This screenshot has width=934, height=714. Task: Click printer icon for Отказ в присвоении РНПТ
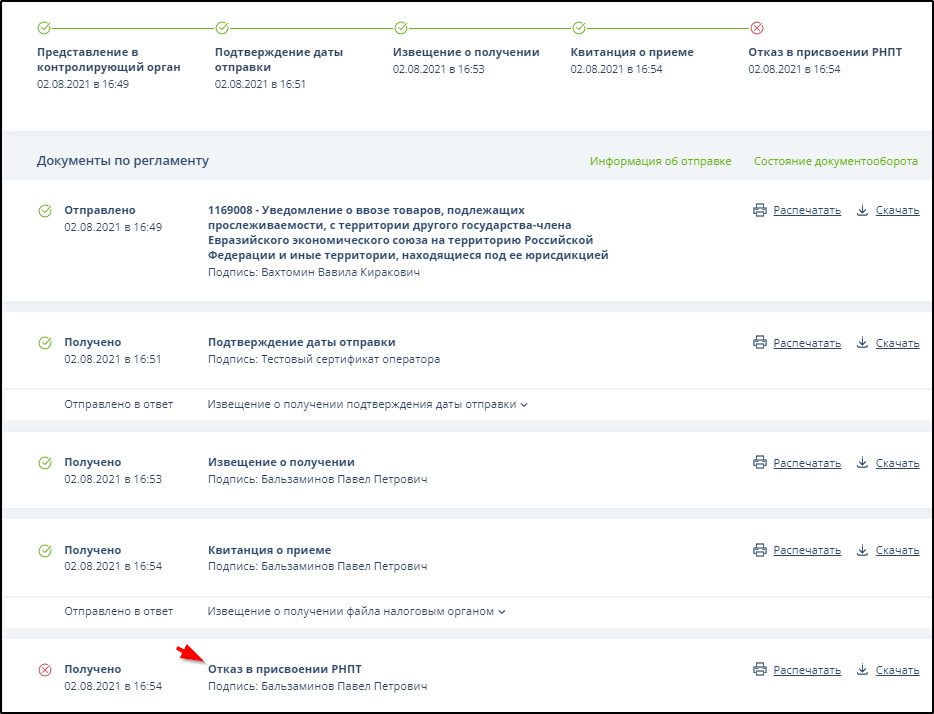[760, 670]
